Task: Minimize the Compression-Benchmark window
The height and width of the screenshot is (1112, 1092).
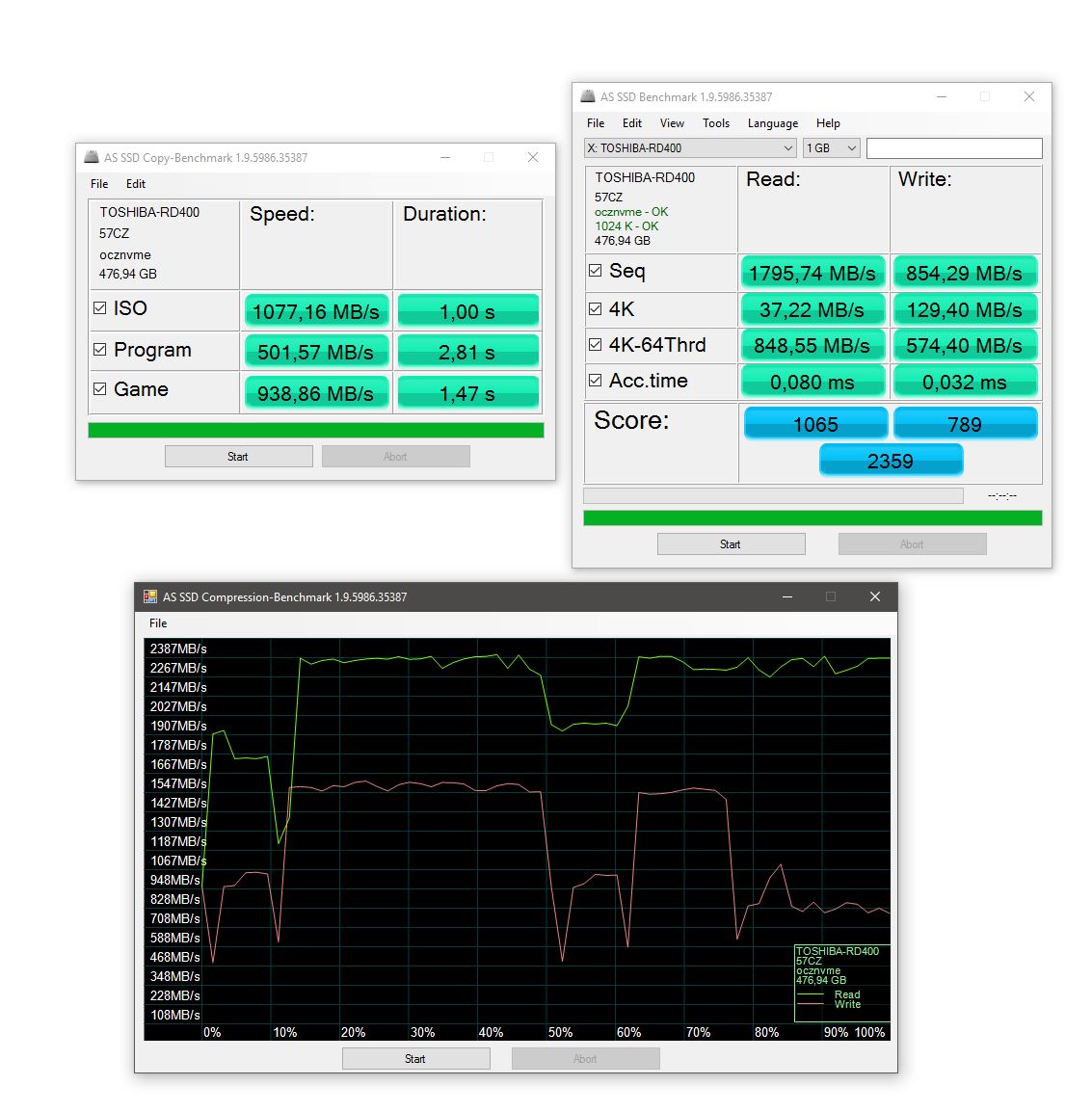Action: pos(786,596)
